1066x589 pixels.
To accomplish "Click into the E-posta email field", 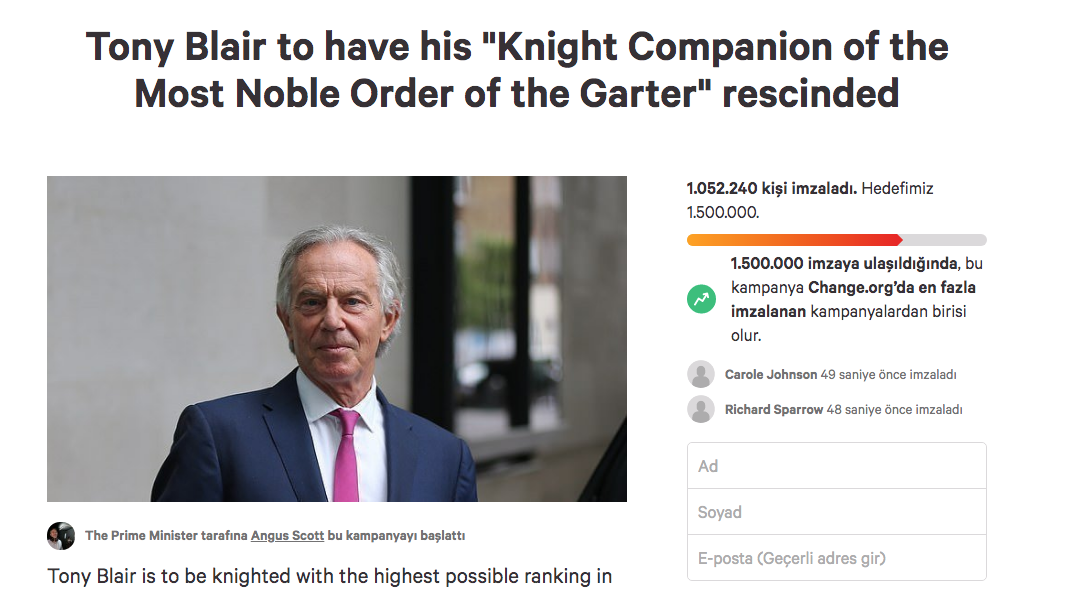I will coord(836,558).
